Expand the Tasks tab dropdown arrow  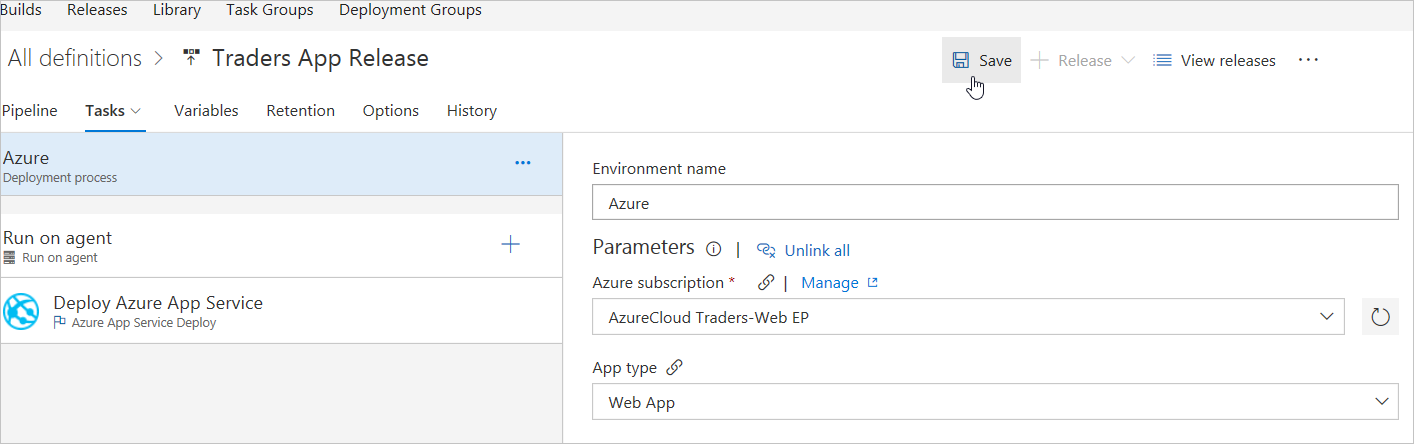tap(136, 111)
